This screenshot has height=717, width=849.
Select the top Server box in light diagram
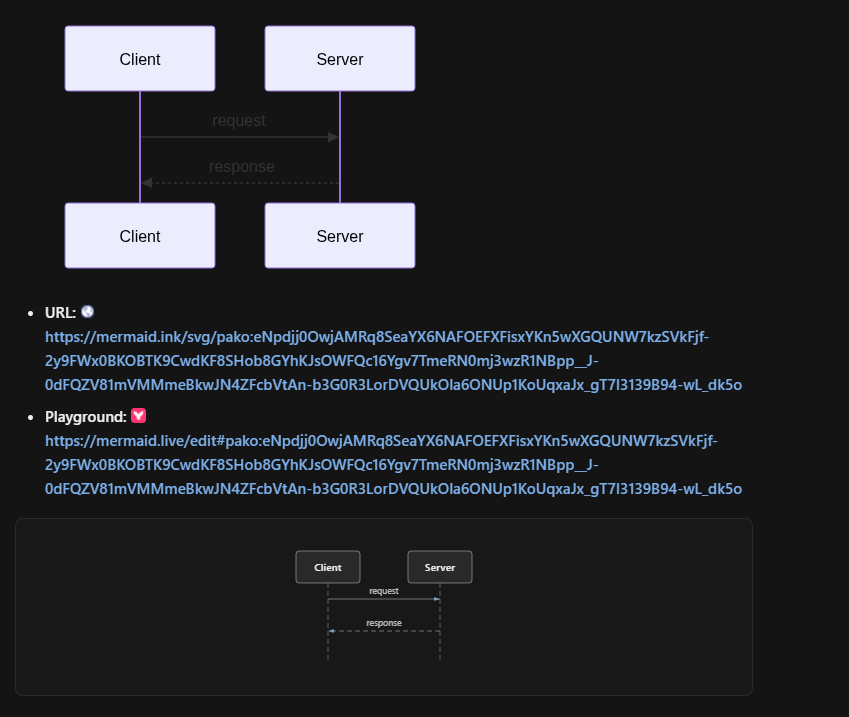point(340,58)
